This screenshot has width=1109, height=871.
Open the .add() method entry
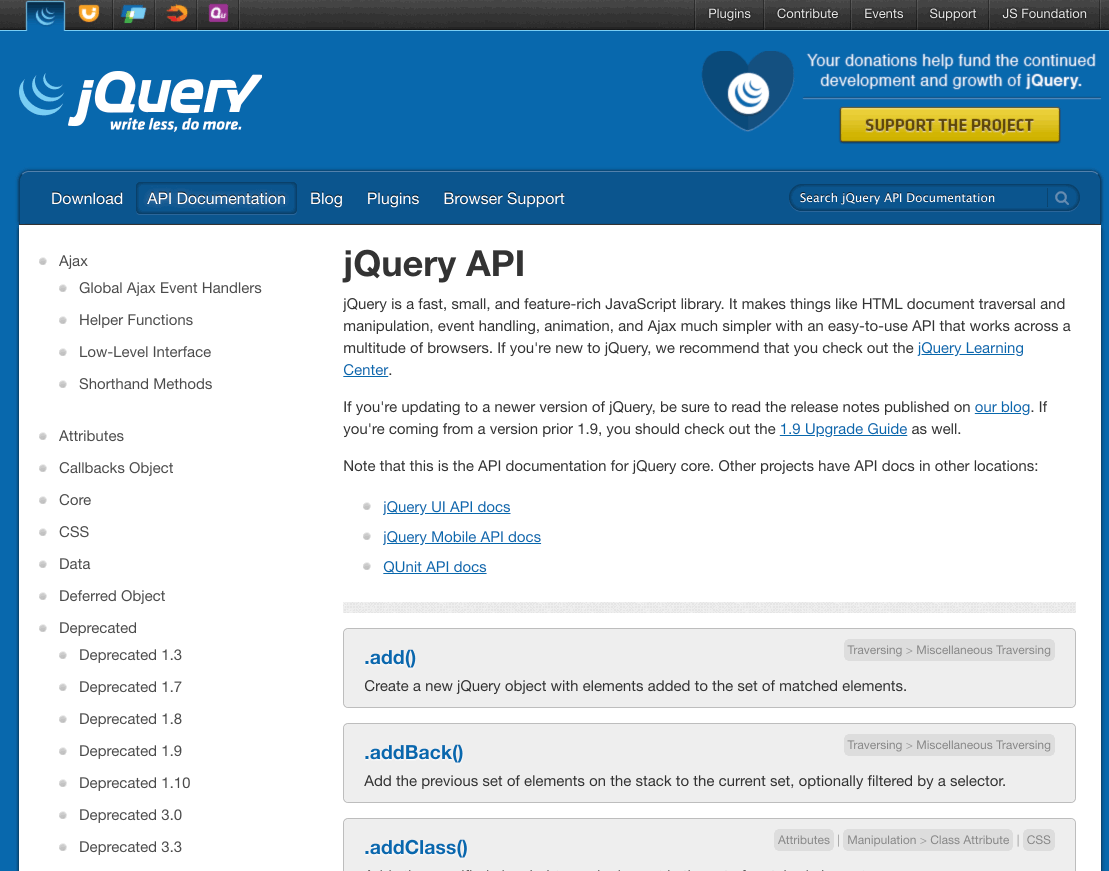click(x=390, y=657)
